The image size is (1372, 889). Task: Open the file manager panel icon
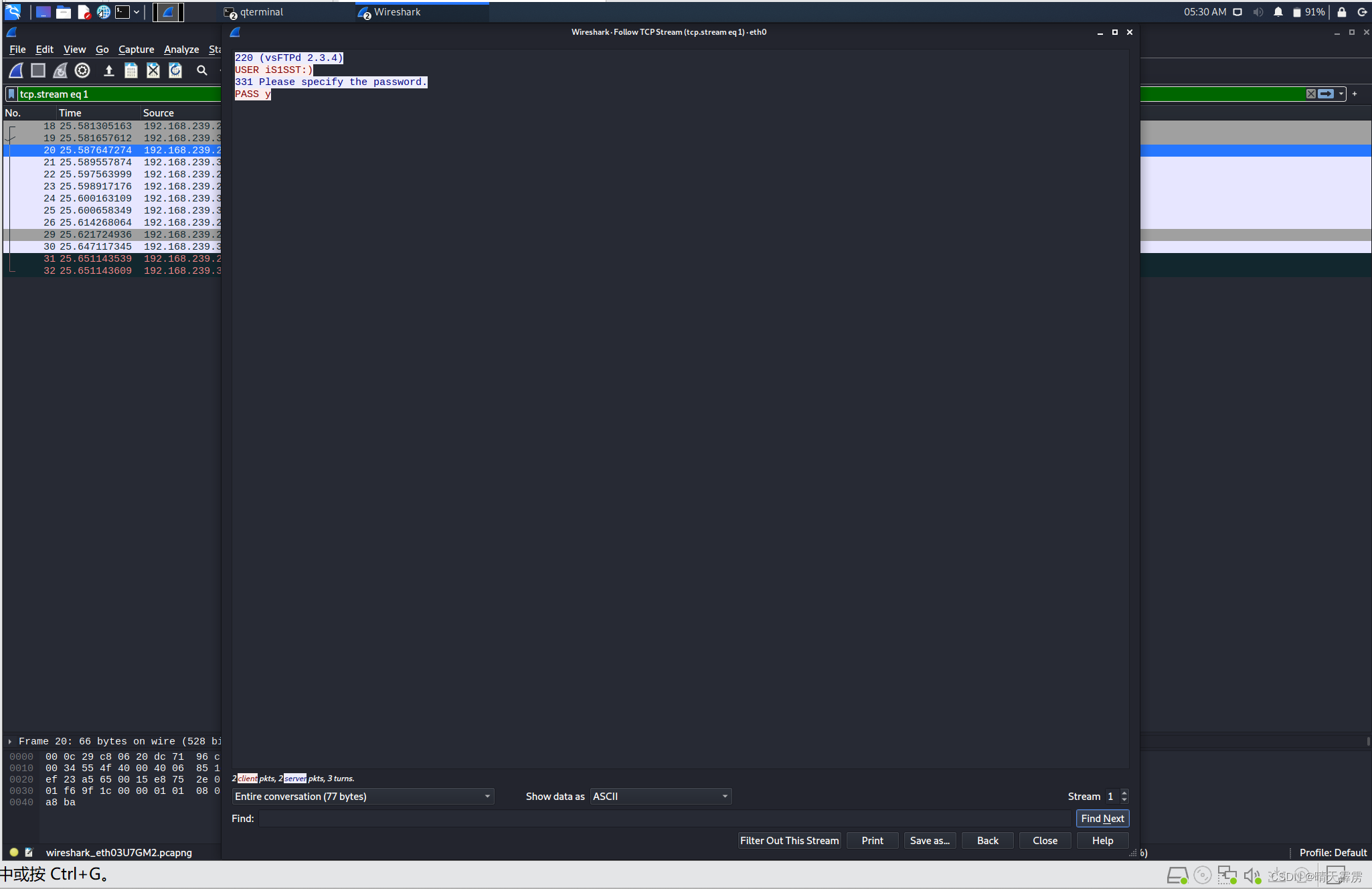(64, 12)
